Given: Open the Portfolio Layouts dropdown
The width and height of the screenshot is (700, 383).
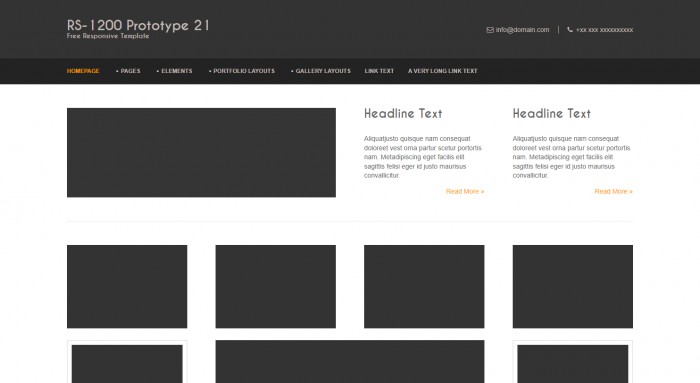Looking at the screenshot, I should tap(242, 71).
